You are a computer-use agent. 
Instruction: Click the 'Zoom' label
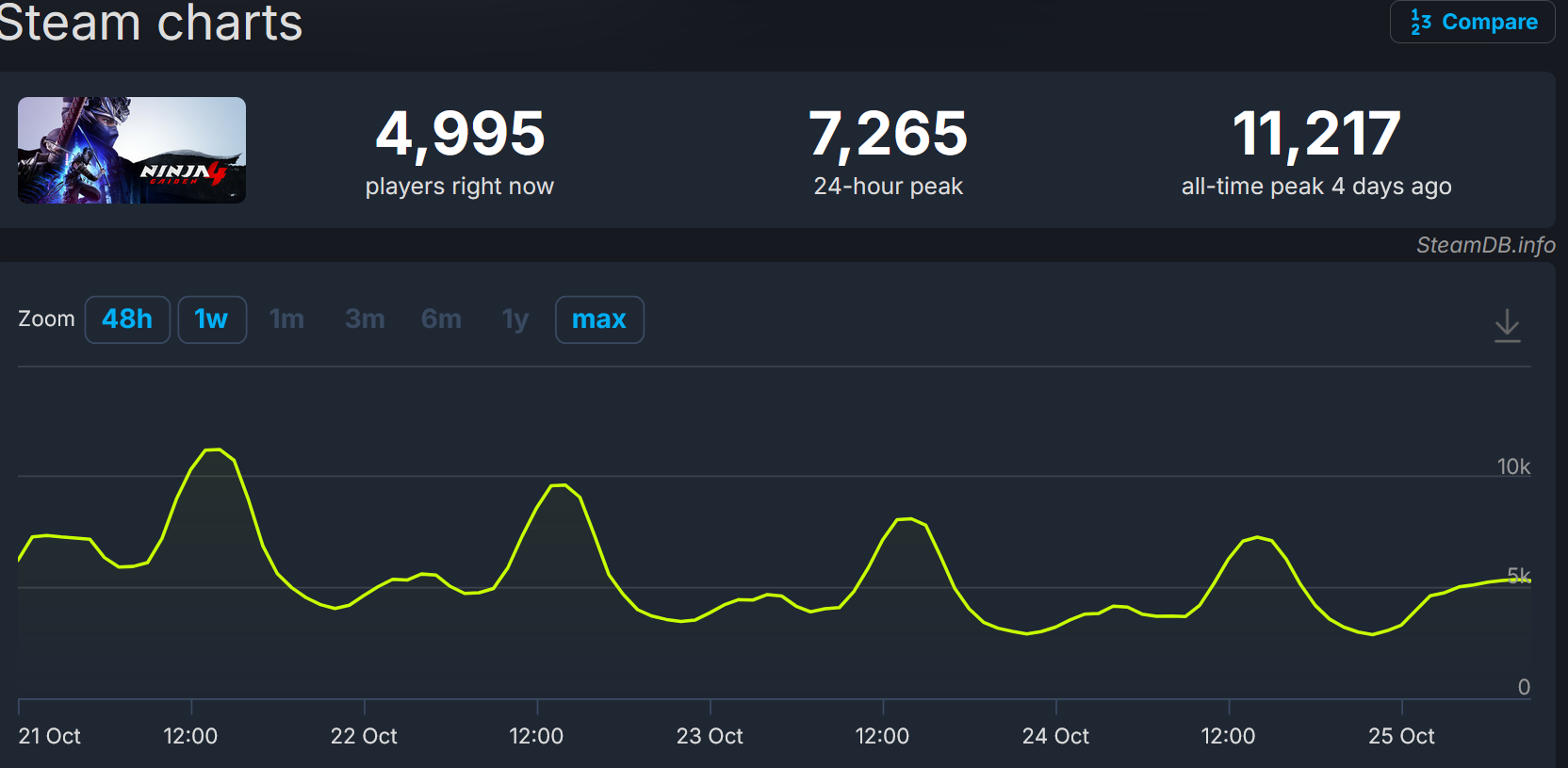46,319
